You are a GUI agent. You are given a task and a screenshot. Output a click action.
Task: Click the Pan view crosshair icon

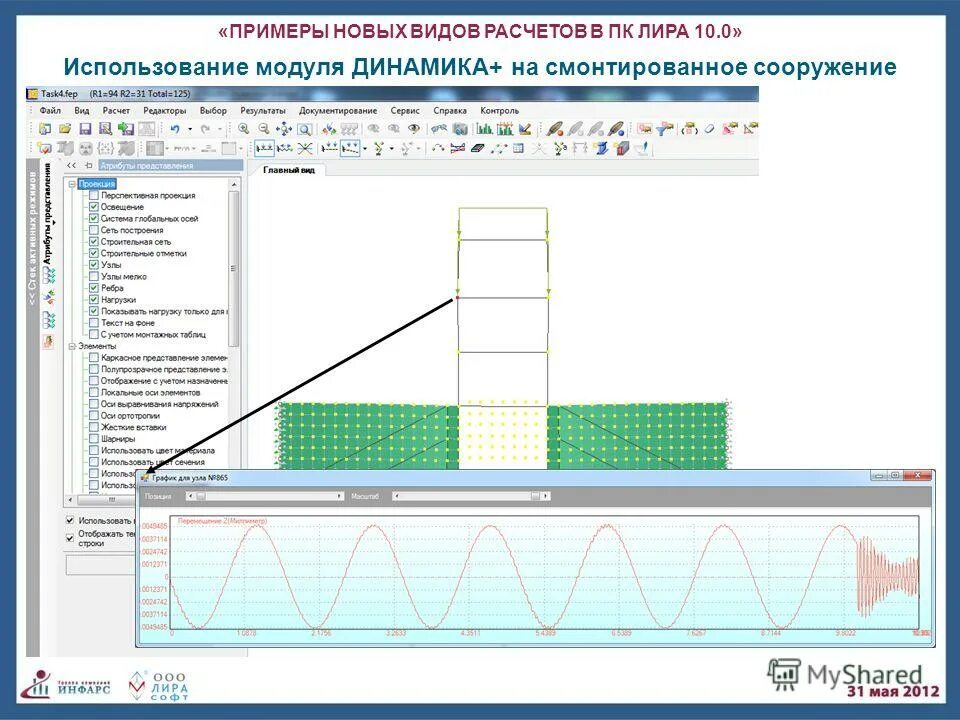click(x=283, y=129)
